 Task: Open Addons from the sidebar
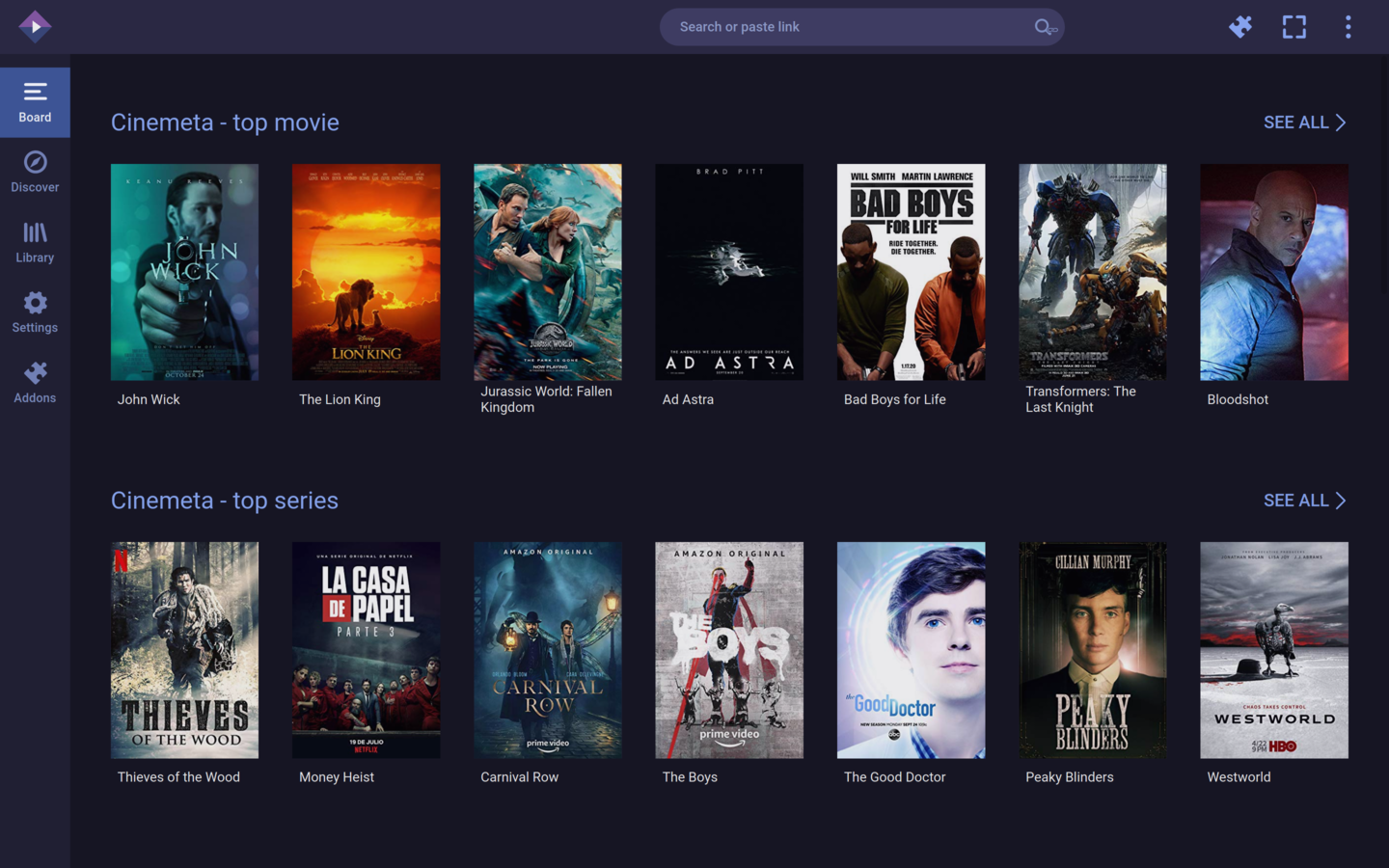tap(35, 383)
